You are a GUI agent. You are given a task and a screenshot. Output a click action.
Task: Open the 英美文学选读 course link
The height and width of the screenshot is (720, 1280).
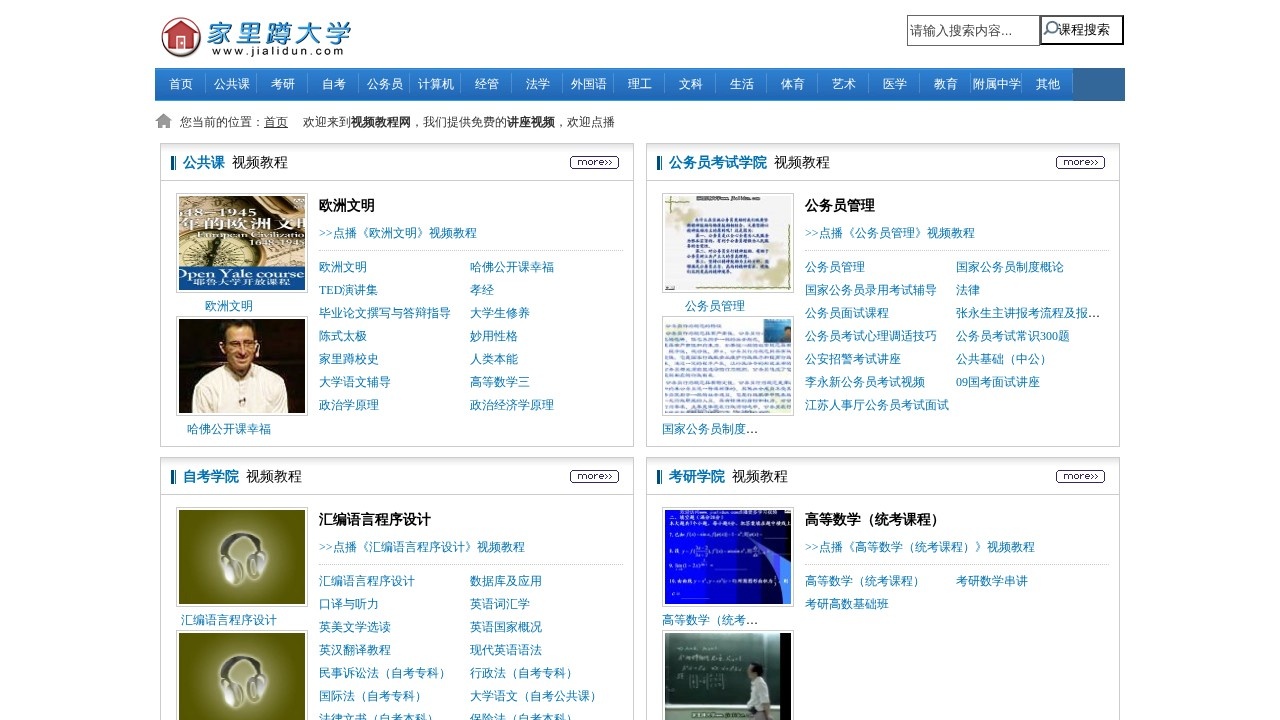(355, 627)
